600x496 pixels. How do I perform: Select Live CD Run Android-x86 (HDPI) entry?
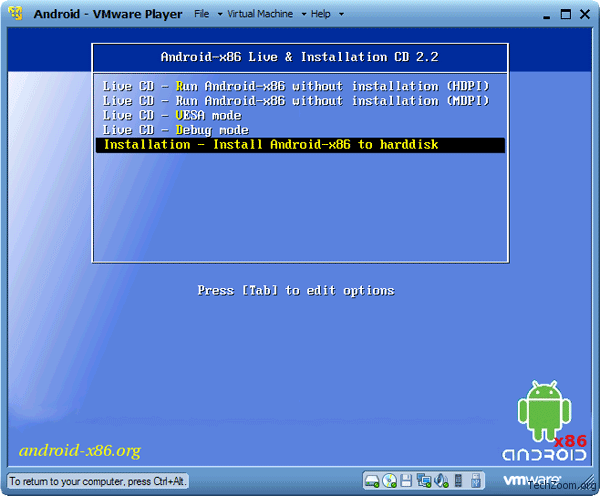(x=300, y=86)
